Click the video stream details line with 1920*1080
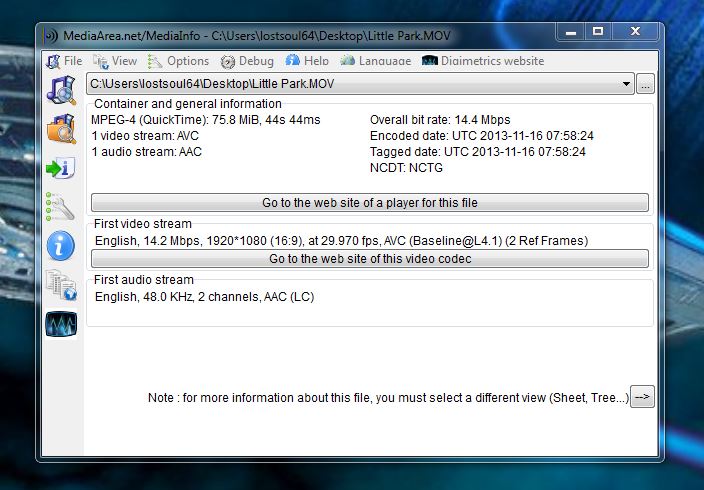 341,241
